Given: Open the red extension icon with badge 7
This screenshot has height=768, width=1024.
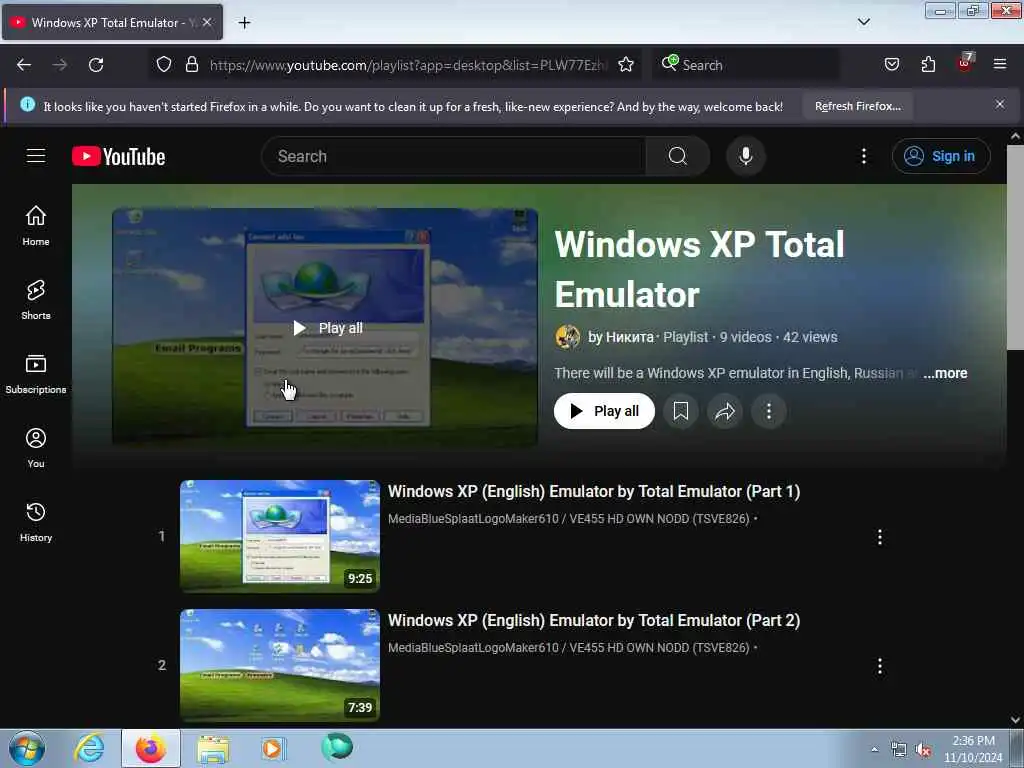Looking at the screenshot, I should [965, 63].
